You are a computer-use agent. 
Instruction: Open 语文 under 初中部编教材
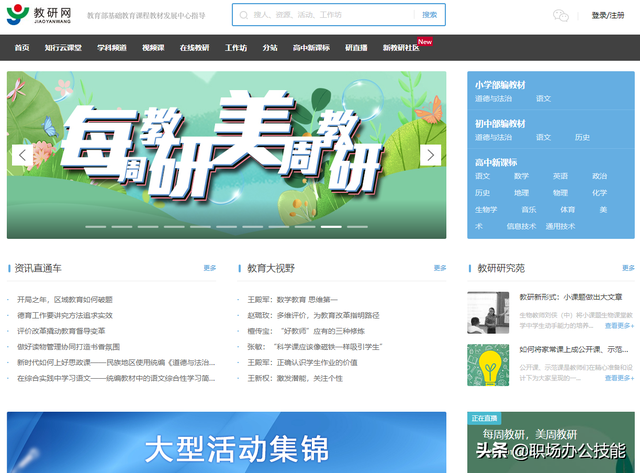coord(543,138)
